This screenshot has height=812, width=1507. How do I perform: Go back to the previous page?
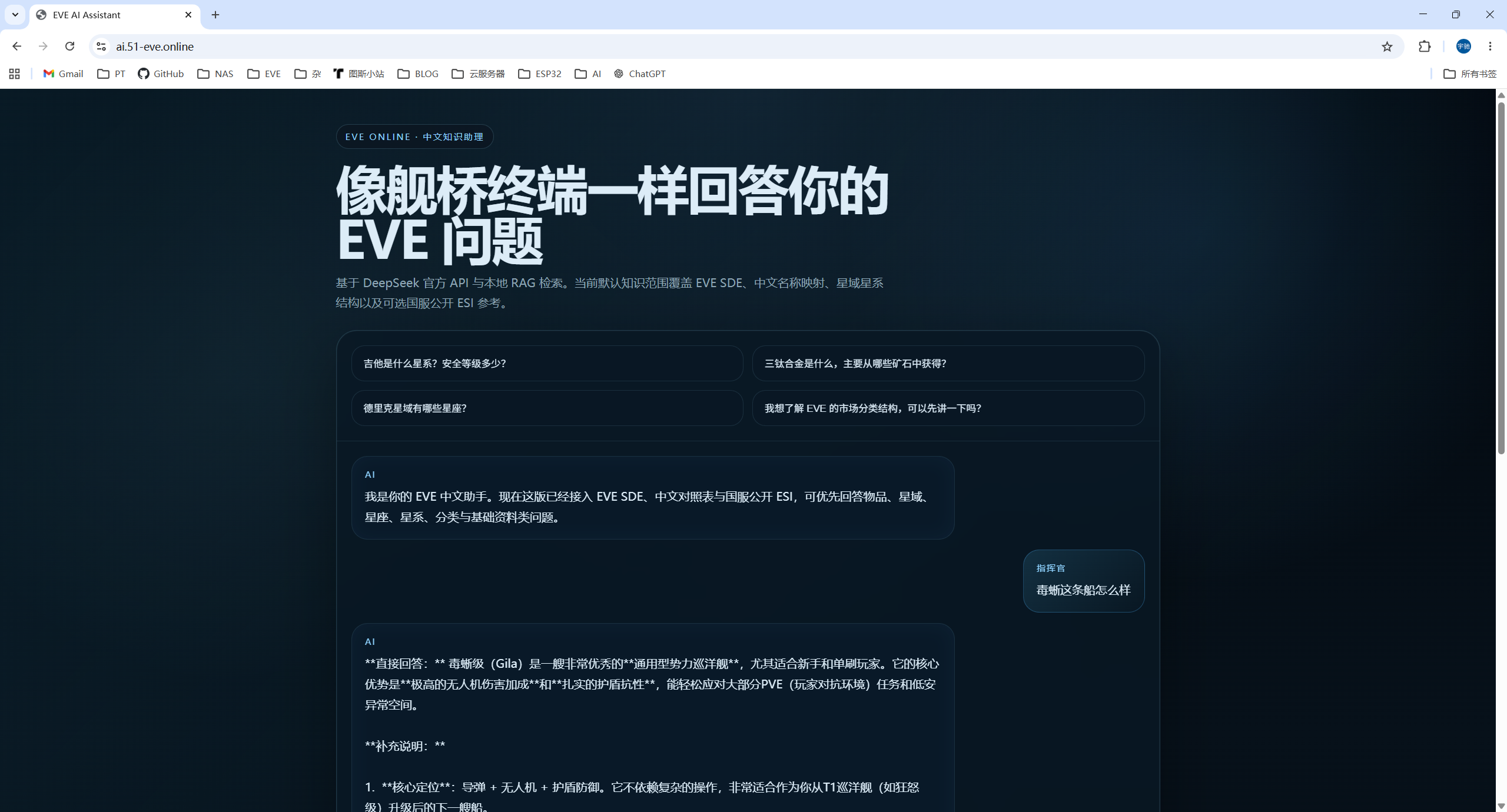pos(16,46)
